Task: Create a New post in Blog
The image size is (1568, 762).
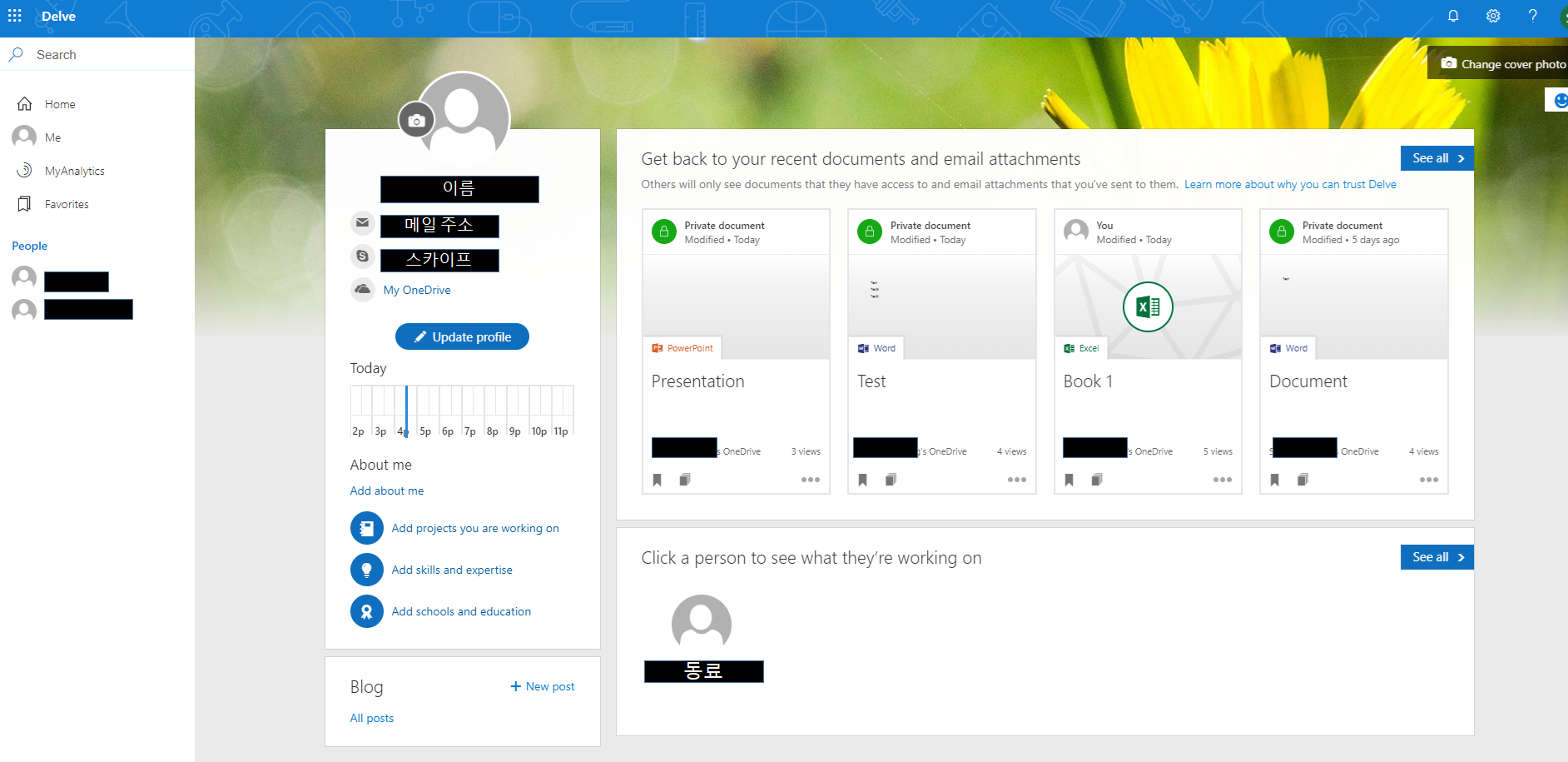Action: [543, 686]
